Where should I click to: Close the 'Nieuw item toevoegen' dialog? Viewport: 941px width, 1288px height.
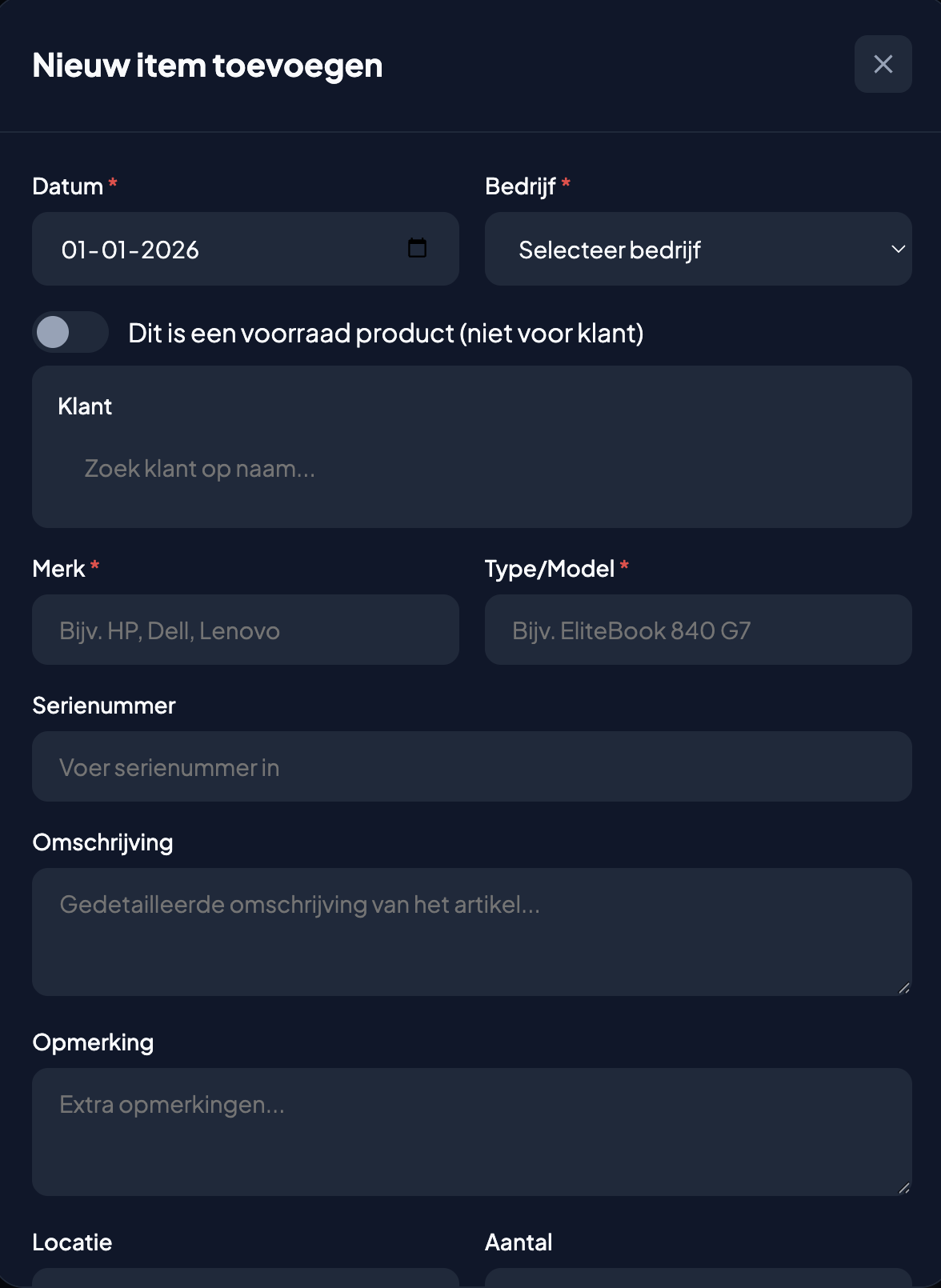point(883,64)
